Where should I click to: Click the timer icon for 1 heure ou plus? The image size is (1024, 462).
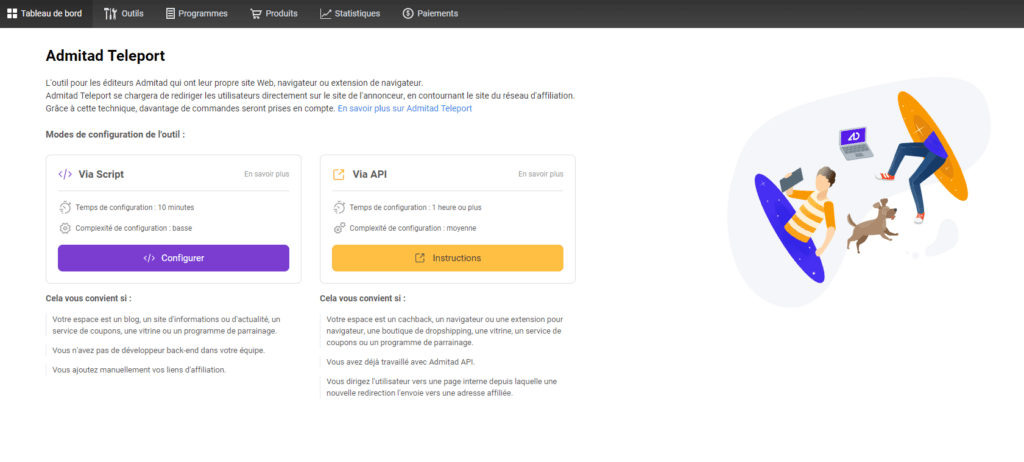coord(339,207)
